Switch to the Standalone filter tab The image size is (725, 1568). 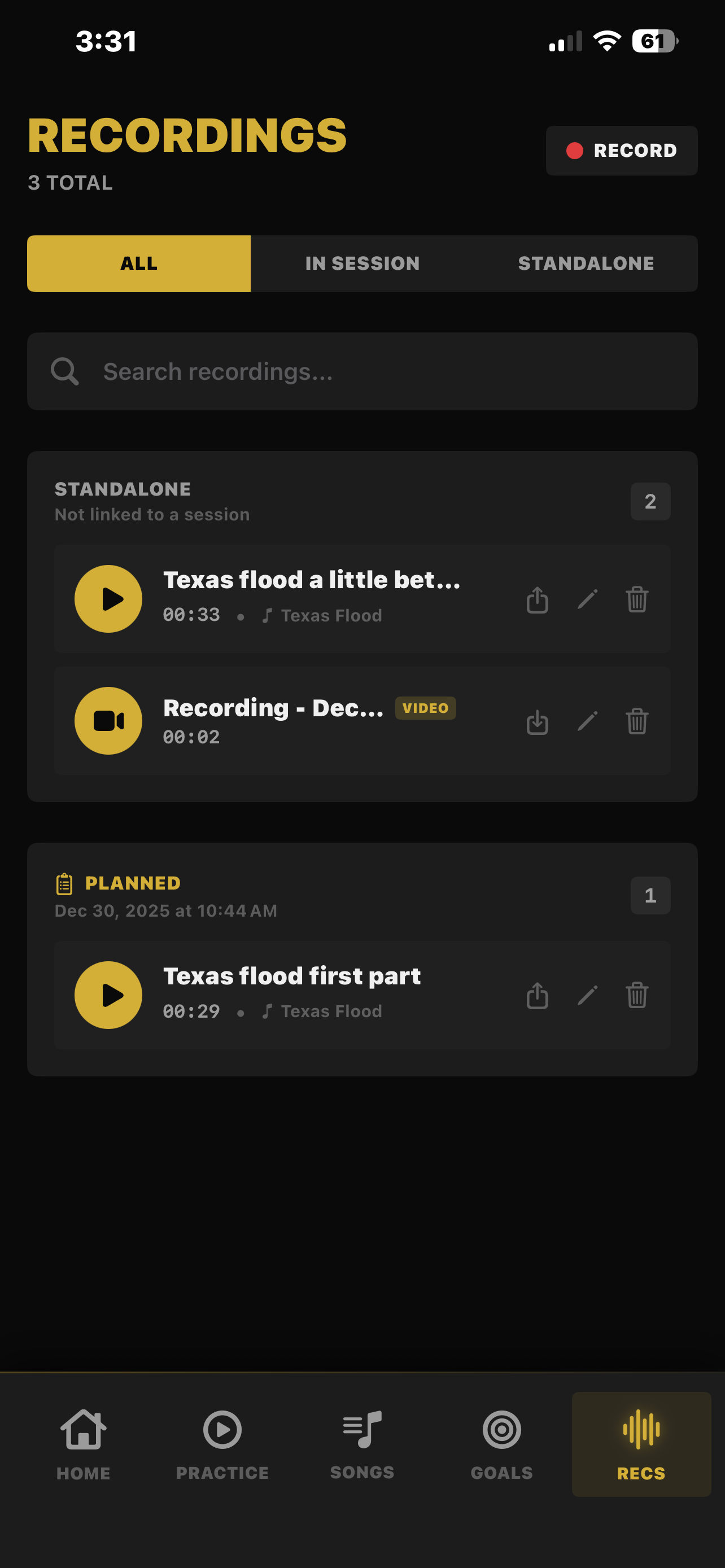tap(586, 264)
